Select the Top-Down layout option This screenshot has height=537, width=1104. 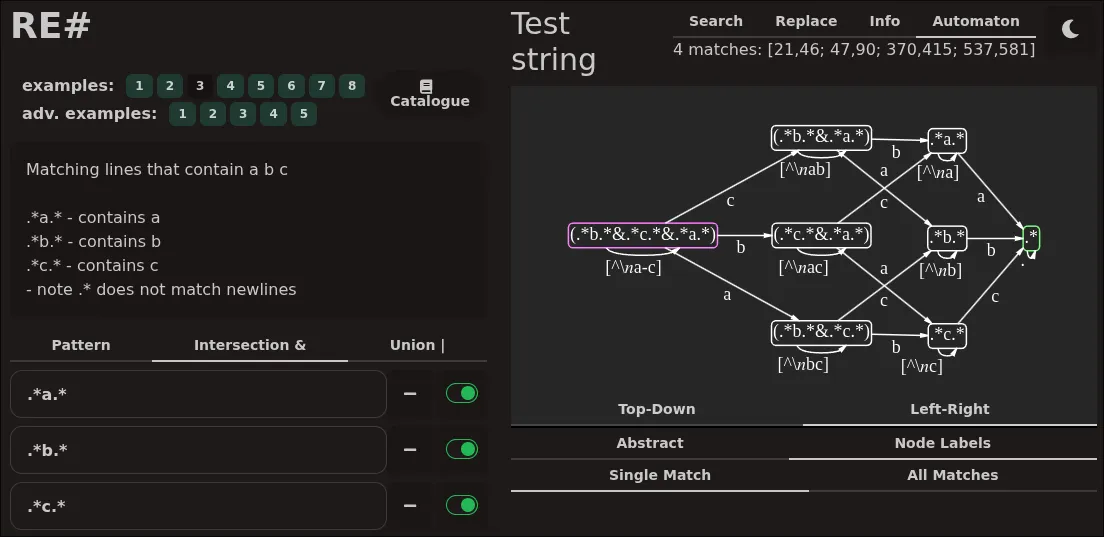pyautogui.click(x=656, y=409)
